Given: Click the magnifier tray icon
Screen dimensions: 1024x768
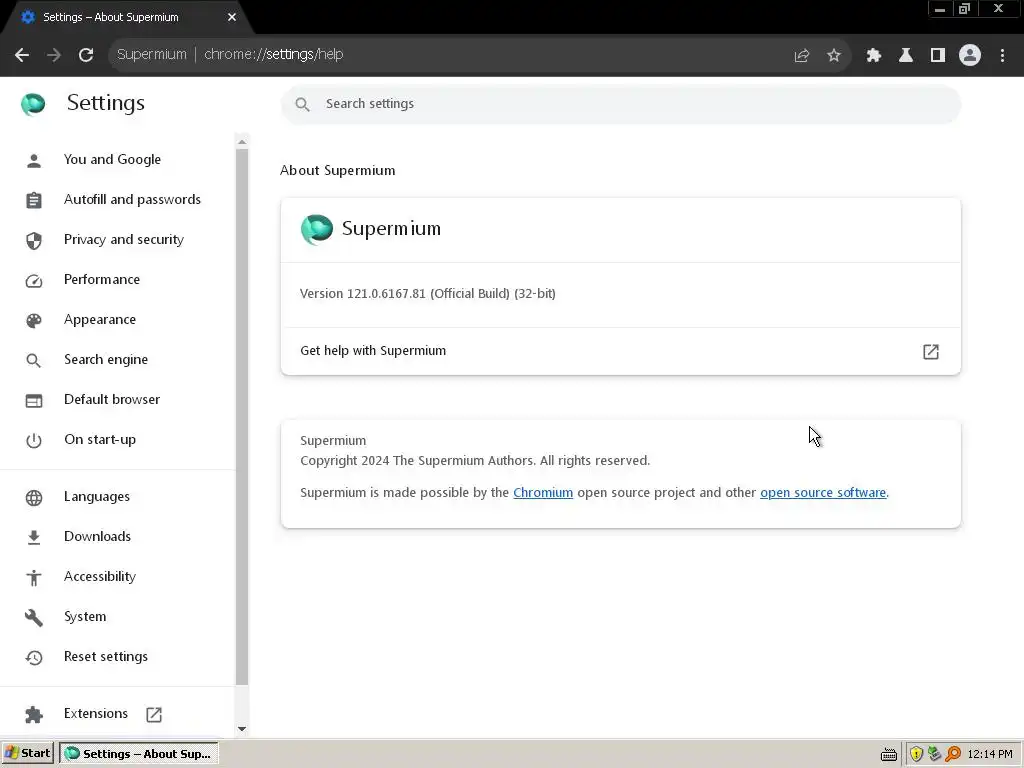Looking at the screenshot, I should pyautogui.click(x=953, y=754).
